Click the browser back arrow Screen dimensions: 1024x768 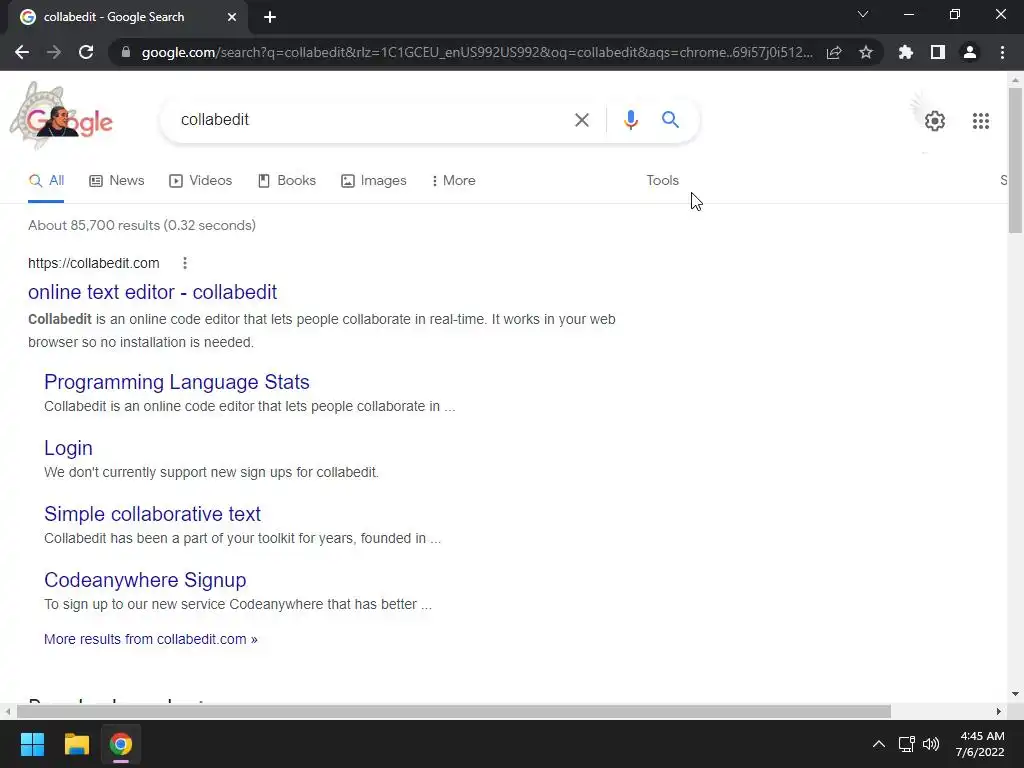pos(22,52)
